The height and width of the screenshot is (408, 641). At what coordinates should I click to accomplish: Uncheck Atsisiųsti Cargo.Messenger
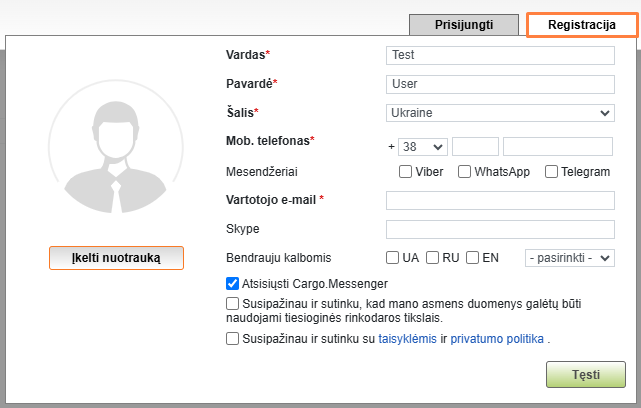233,283
